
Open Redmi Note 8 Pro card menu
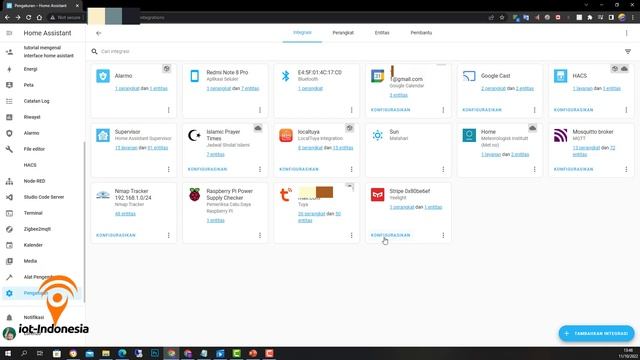[260, 110]
